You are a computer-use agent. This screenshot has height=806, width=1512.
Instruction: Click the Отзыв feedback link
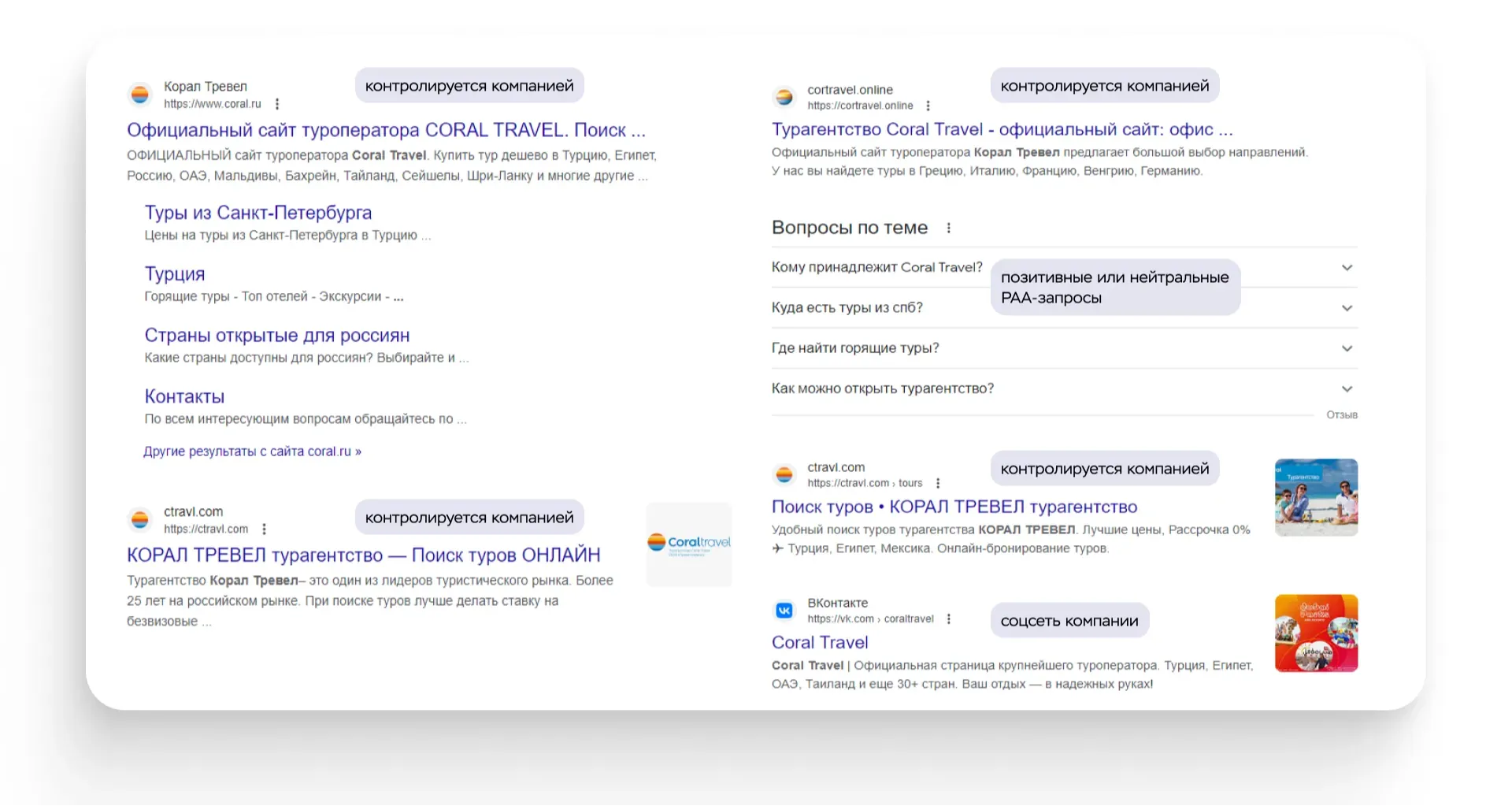pos(1342,414)
